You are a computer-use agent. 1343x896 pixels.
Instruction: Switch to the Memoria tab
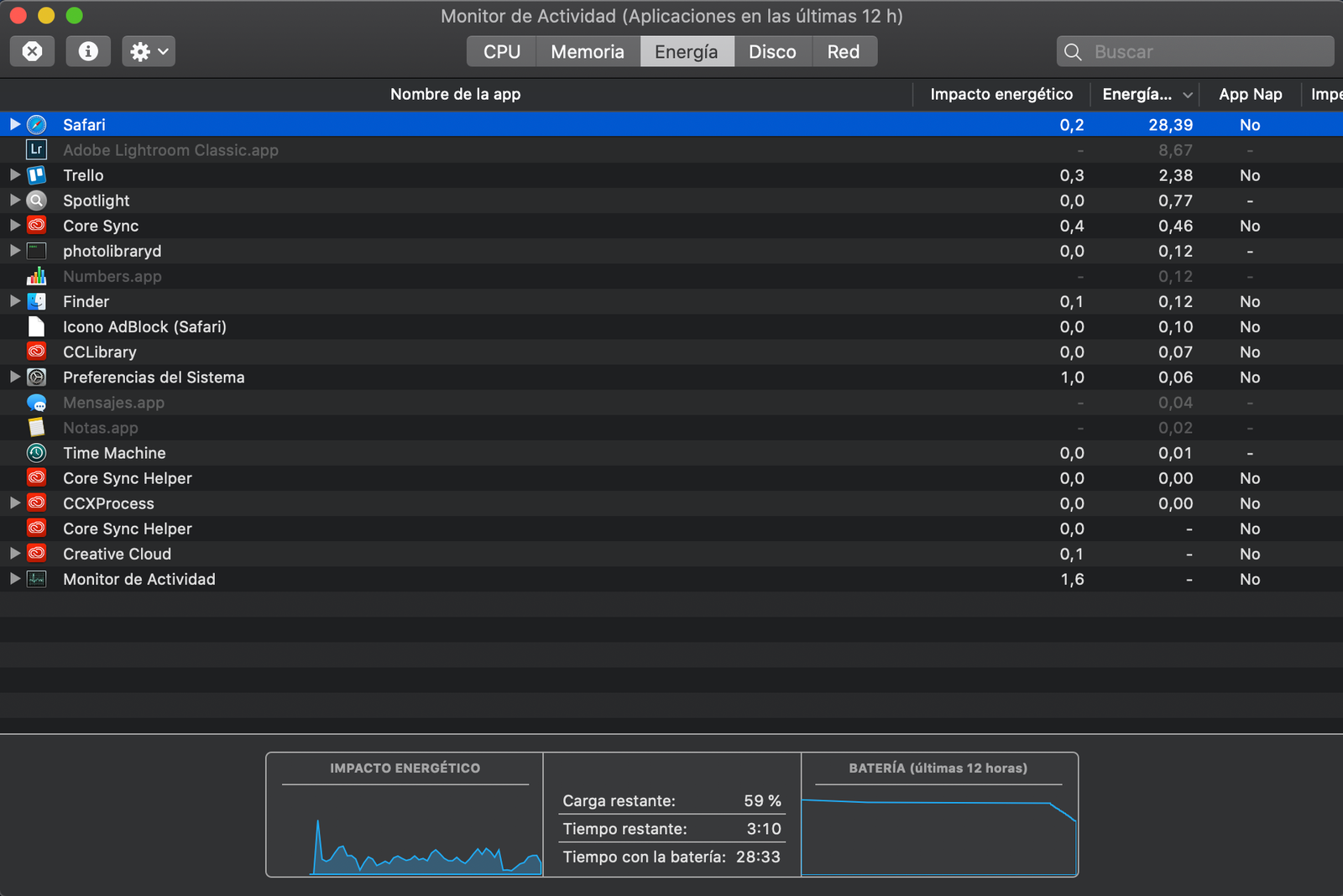pyautogui.click(x=588, y=51)
